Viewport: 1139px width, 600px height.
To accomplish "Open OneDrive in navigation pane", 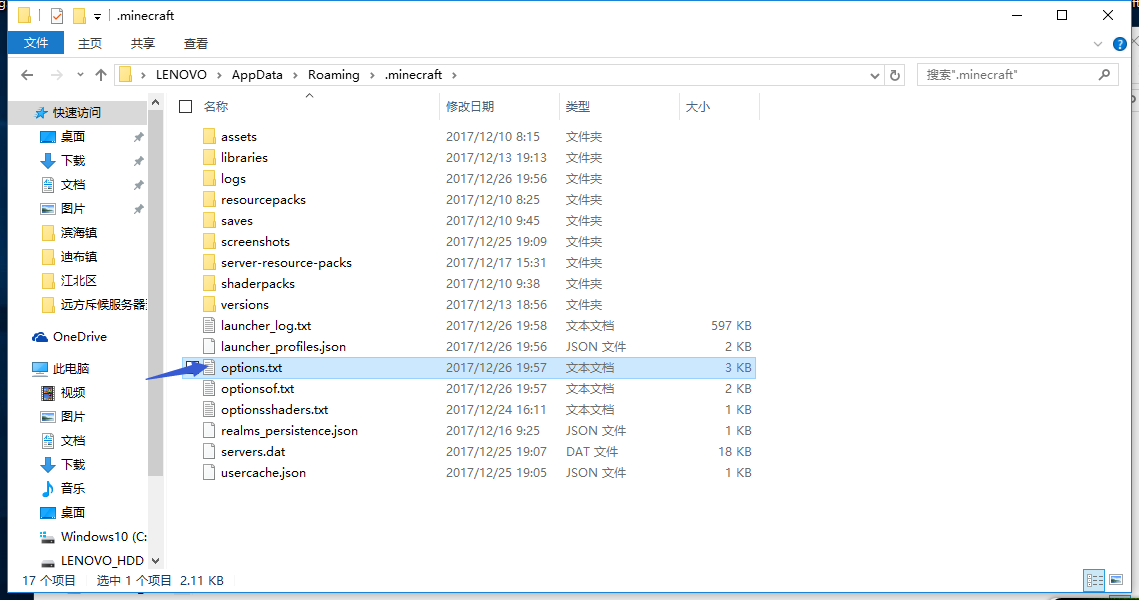I will click(x=79, y=337).
